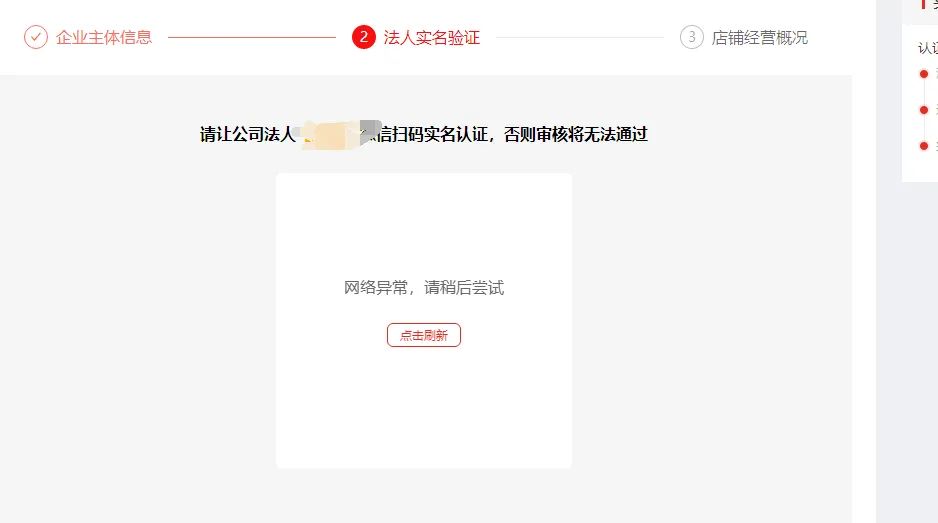
Task: Click the blurred legal person name
Action: [328, 135]
